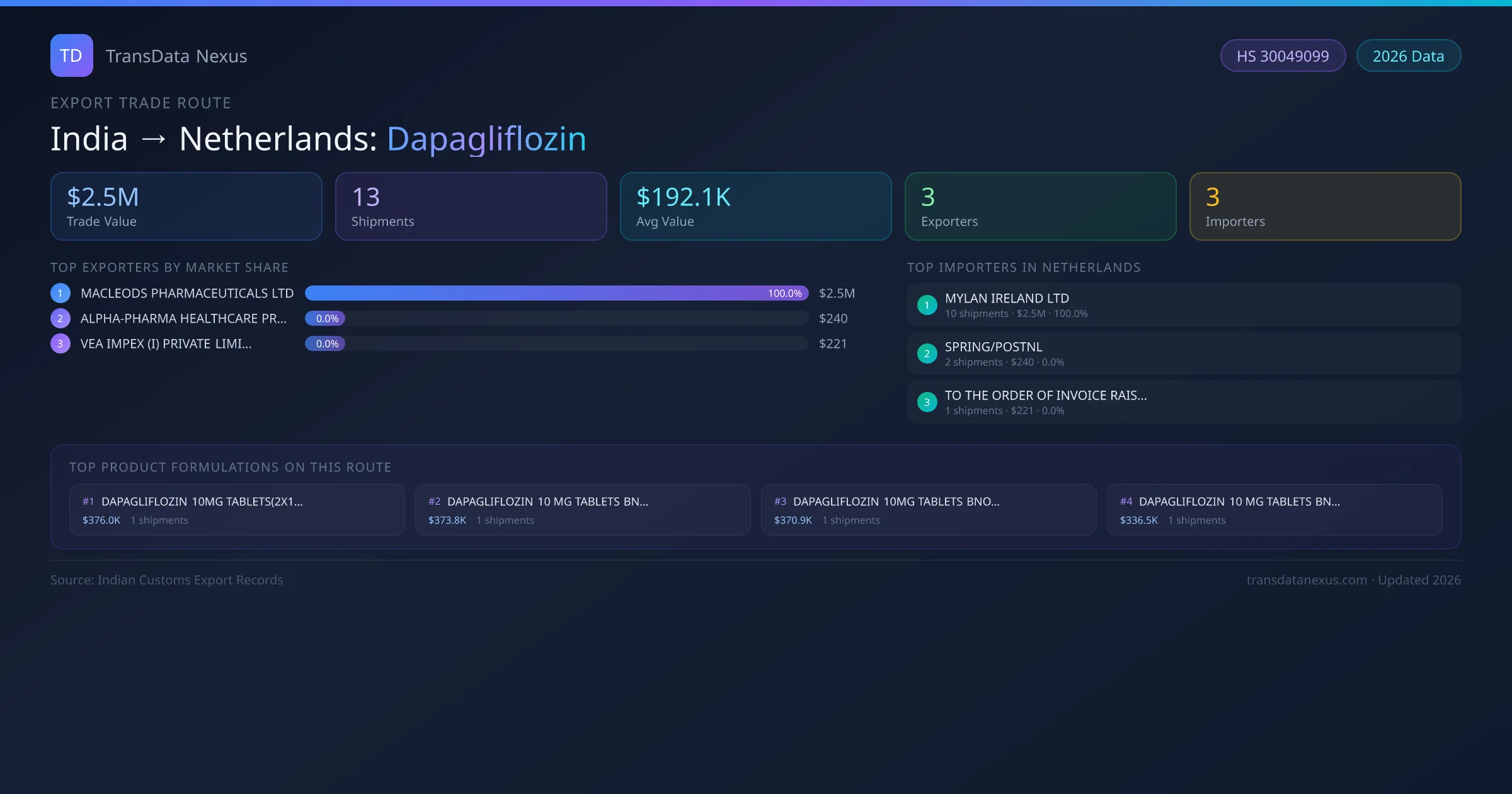Screen dimensions: 1512x794
Task: Open #1 Dapagliflozin 10MG Tablets formulation card
Action: coord(237,510)
